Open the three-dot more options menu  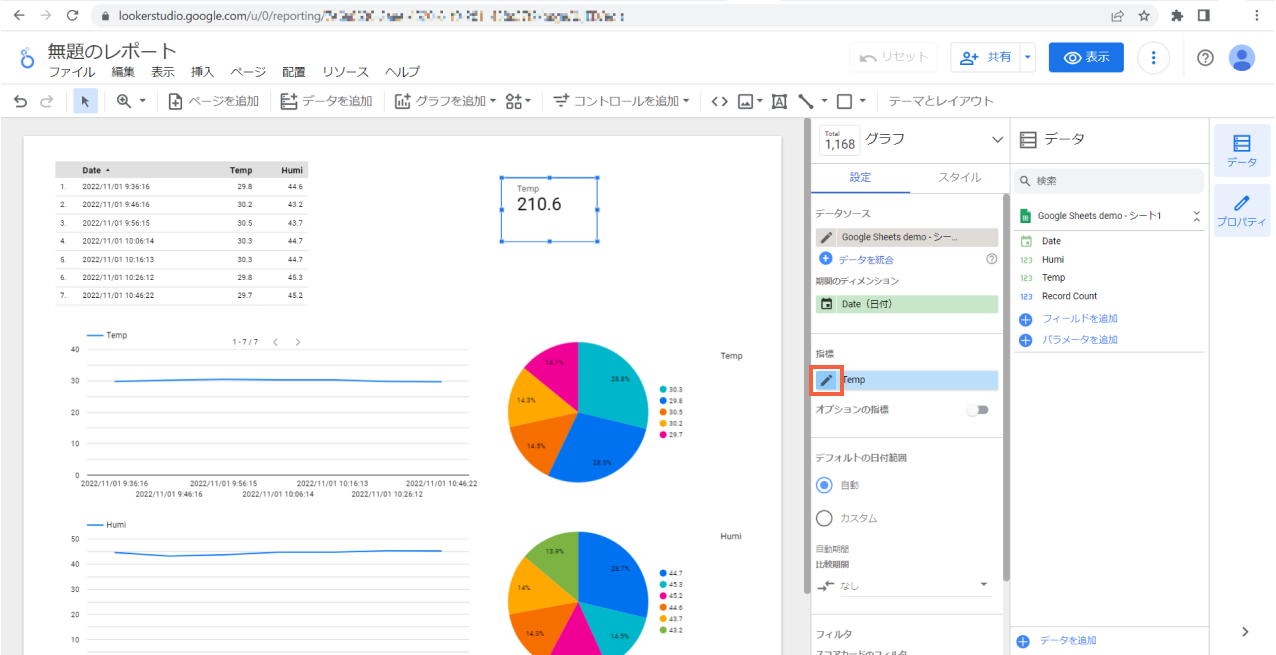tap(1154, 58)
